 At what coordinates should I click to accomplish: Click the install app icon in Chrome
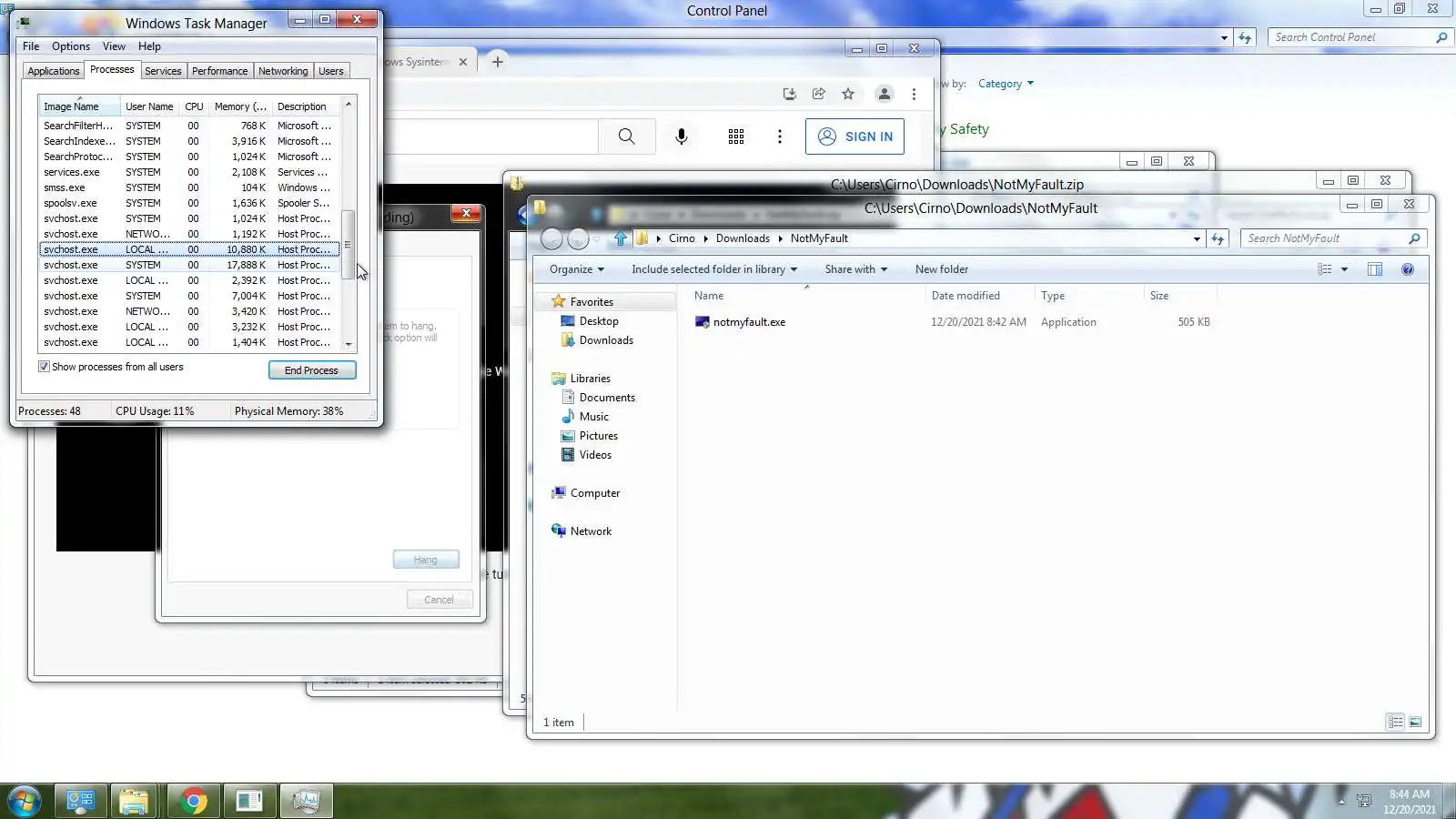[x=789, y=94]
